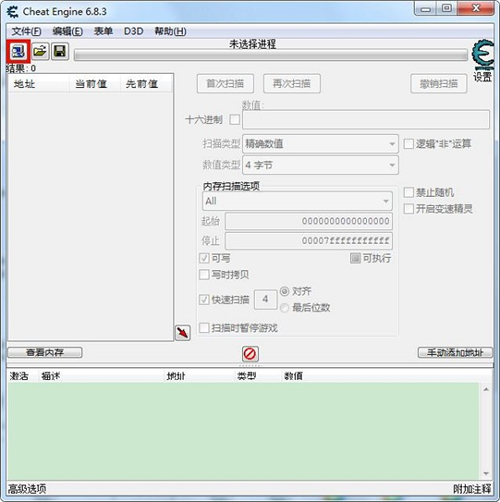Screen dimensions: 500x502
Task: Copy selected addresses with red arrow
Action: 183,333
